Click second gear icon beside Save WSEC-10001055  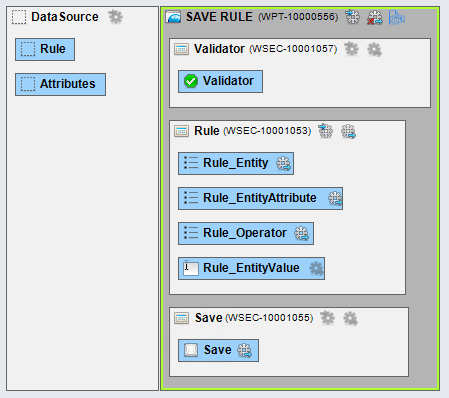(x=350, y=318)
